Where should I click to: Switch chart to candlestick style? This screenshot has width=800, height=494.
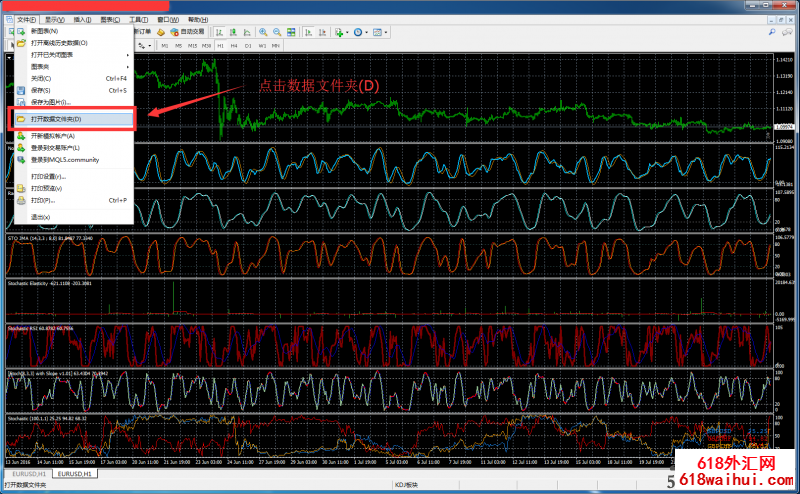pos(233,32)
